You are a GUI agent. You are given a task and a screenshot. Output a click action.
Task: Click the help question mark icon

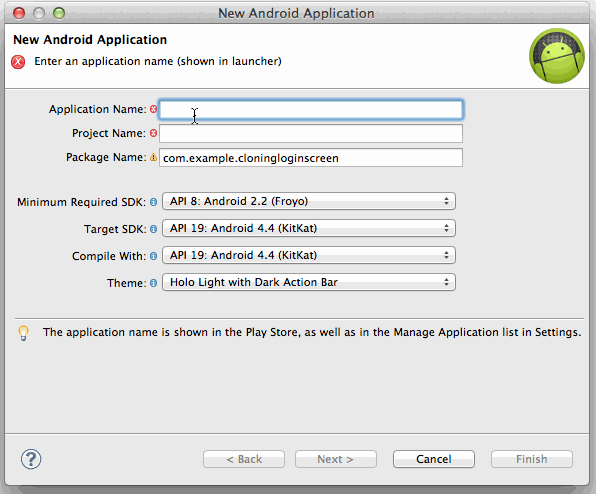point(31,459)
